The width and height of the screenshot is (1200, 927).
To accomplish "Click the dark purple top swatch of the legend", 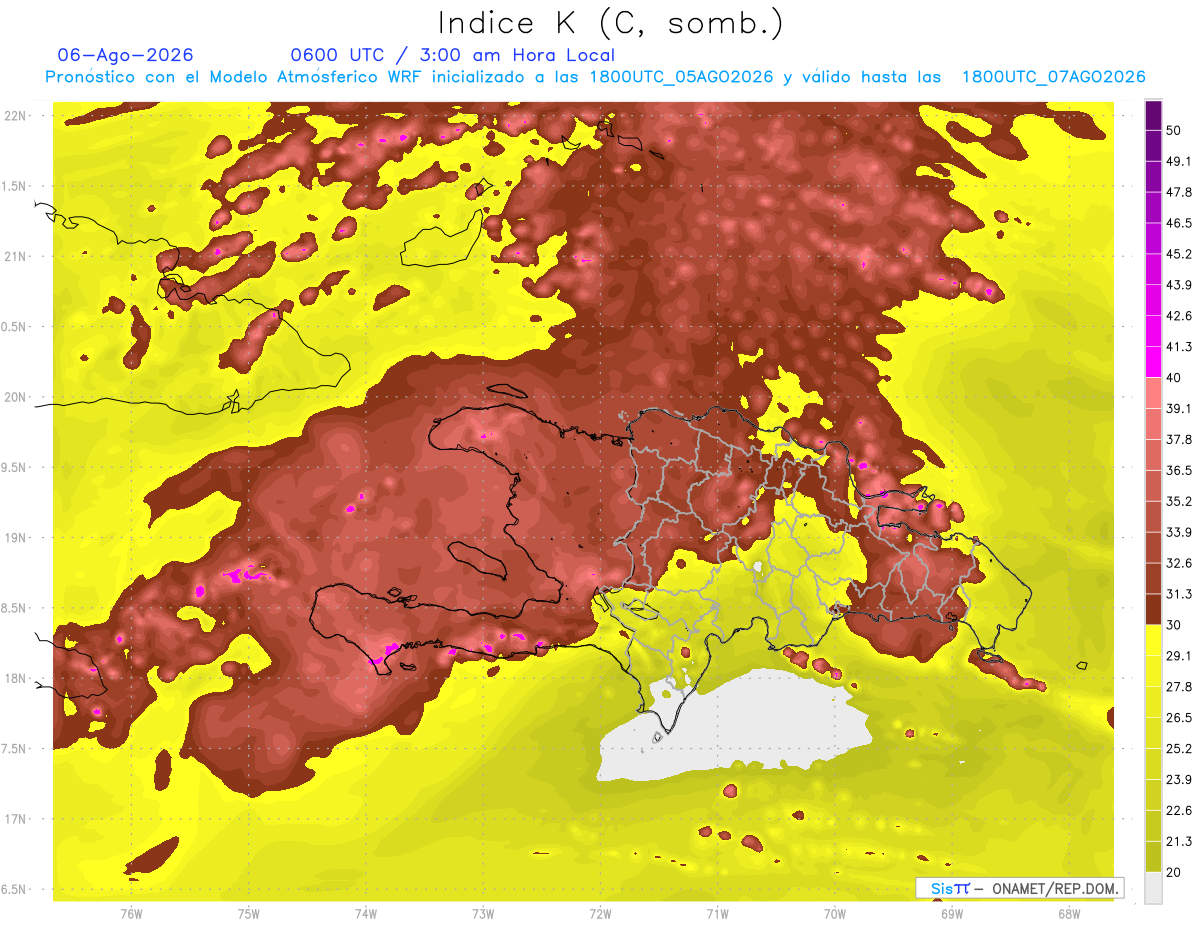I will [1153, 116].
